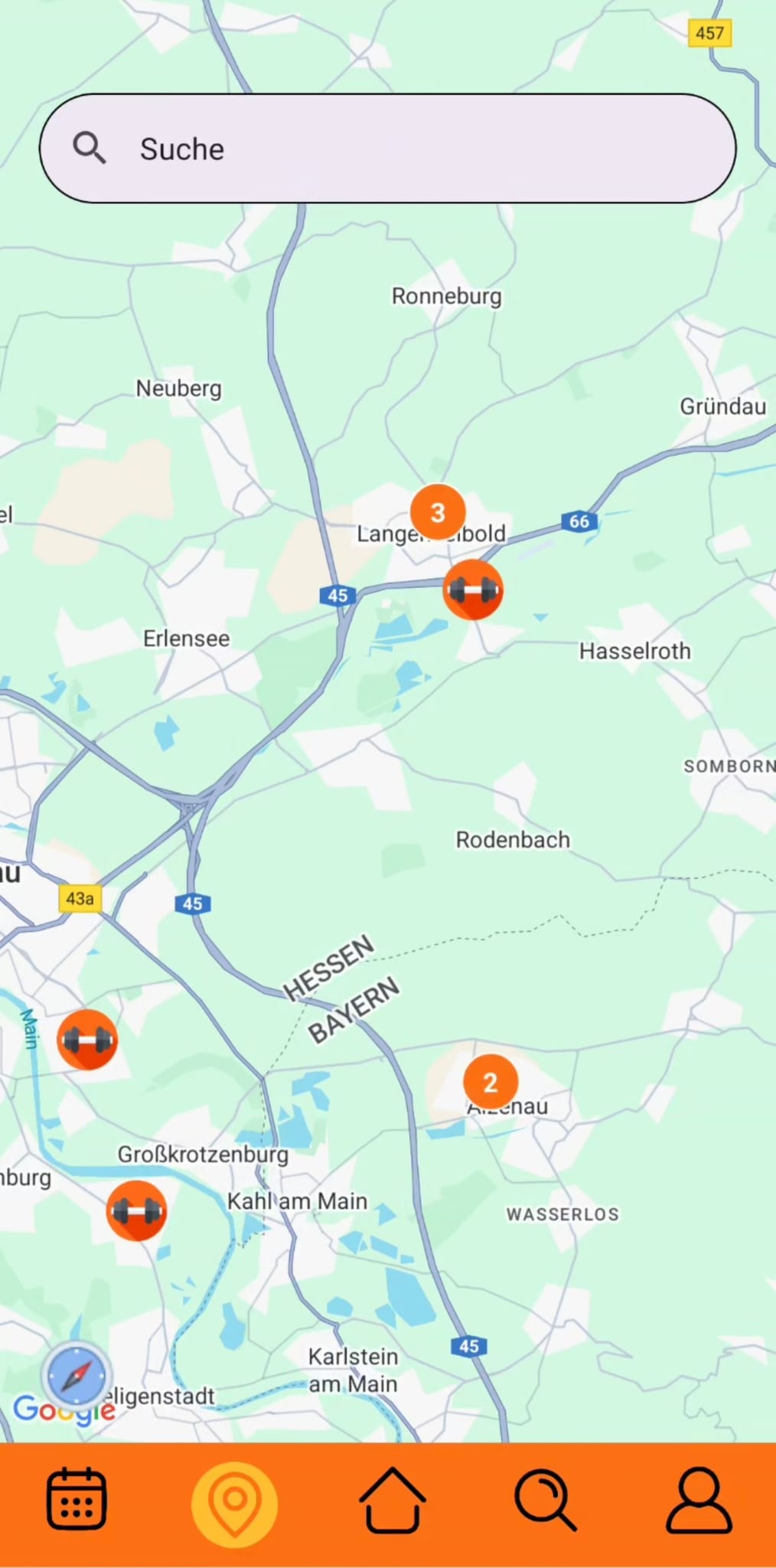Expand the cluster marker showing 3

[438, 511]
